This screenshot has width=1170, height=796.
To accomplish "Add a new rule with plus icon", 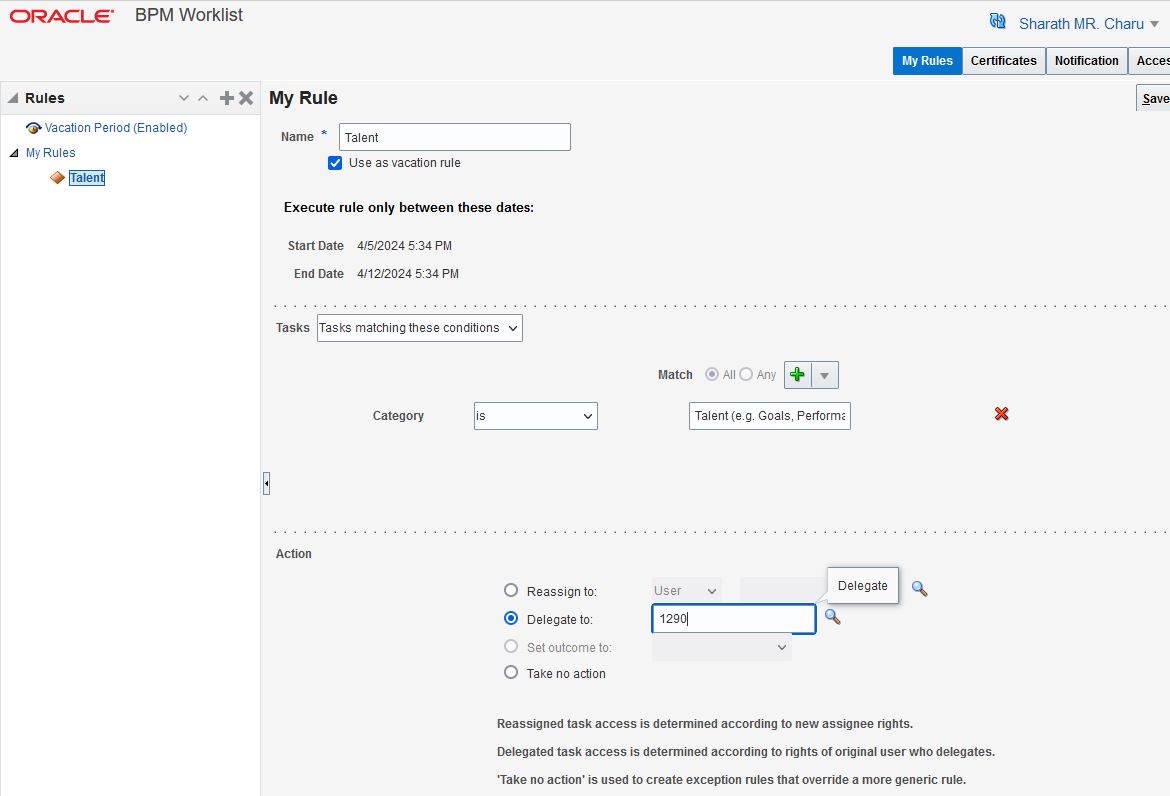I will tap(227, 98).
